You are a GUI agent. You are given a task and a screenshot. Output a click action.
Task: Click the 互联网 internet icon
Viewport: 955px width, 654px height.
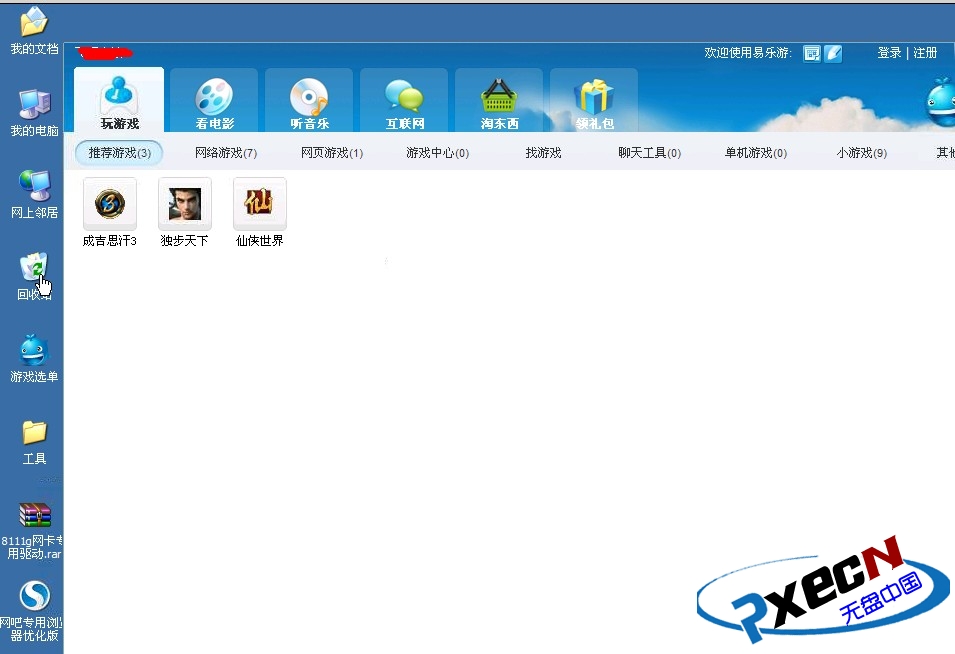click(403, 100)
